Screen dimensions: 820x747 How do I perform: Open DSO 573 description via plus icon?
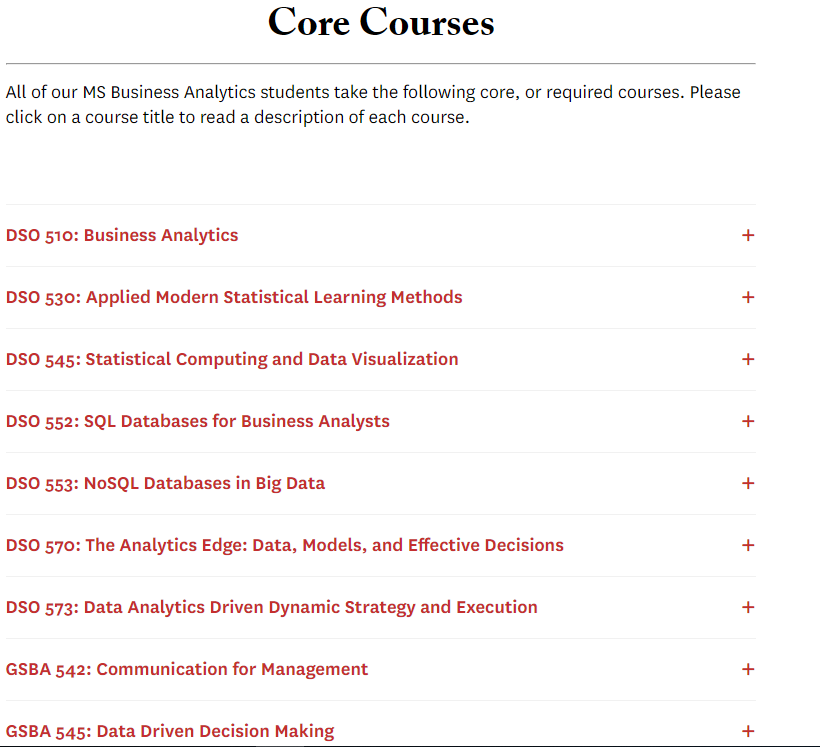(748, 607)
